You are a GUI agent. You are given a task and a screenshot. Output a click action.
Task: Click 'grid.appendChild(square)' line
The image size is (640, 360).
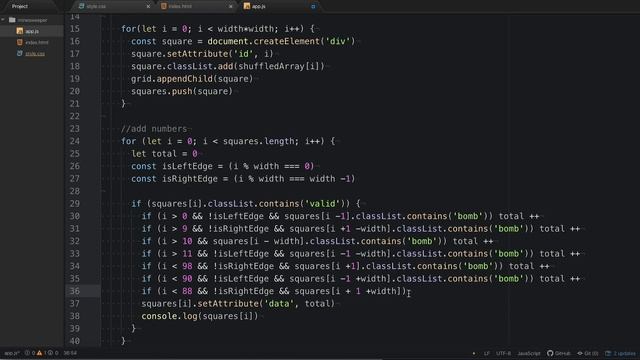click(x=192, y=79)
